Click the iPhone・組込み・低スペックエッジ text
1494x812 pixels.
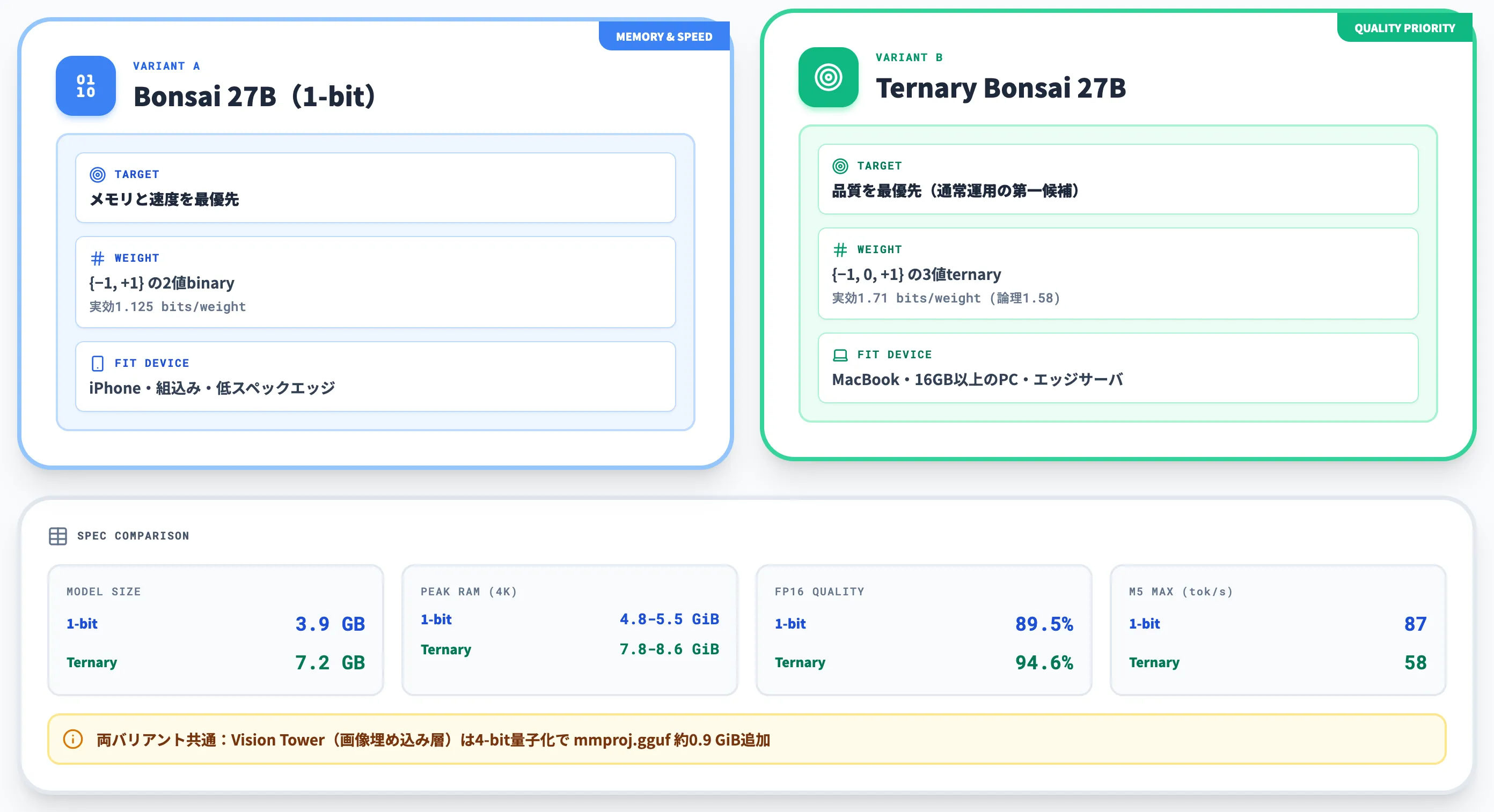click(211, 388)
